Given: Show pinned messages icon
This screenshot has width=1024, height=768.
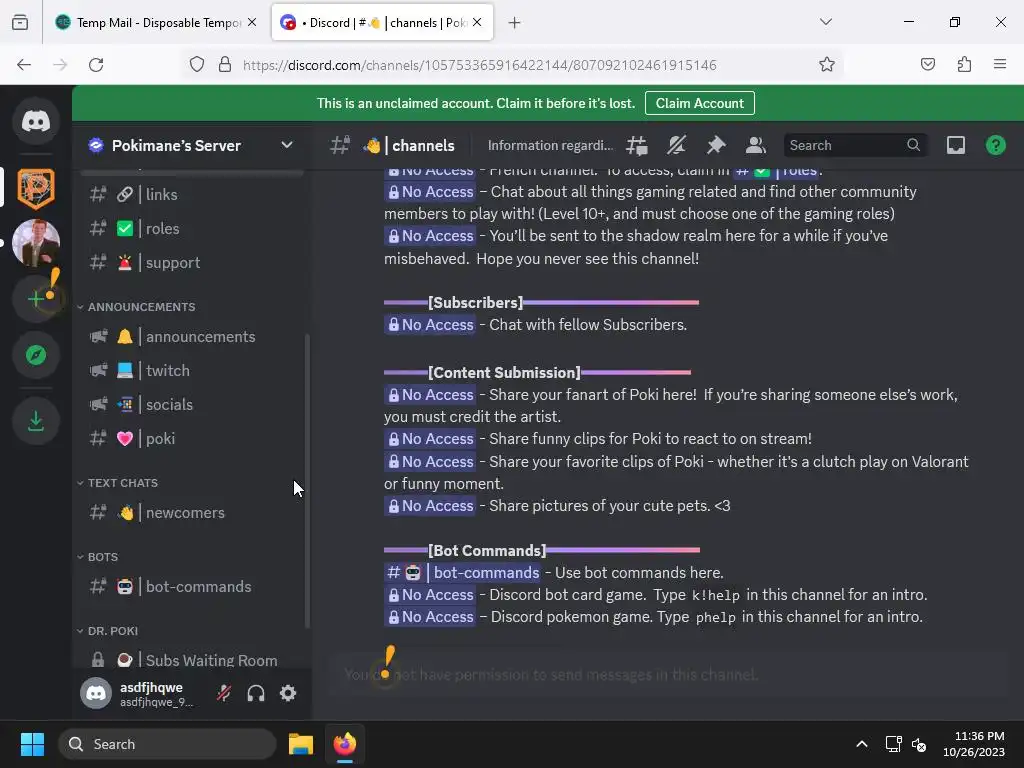Looking at the screenshot, I should coord(716,146).
